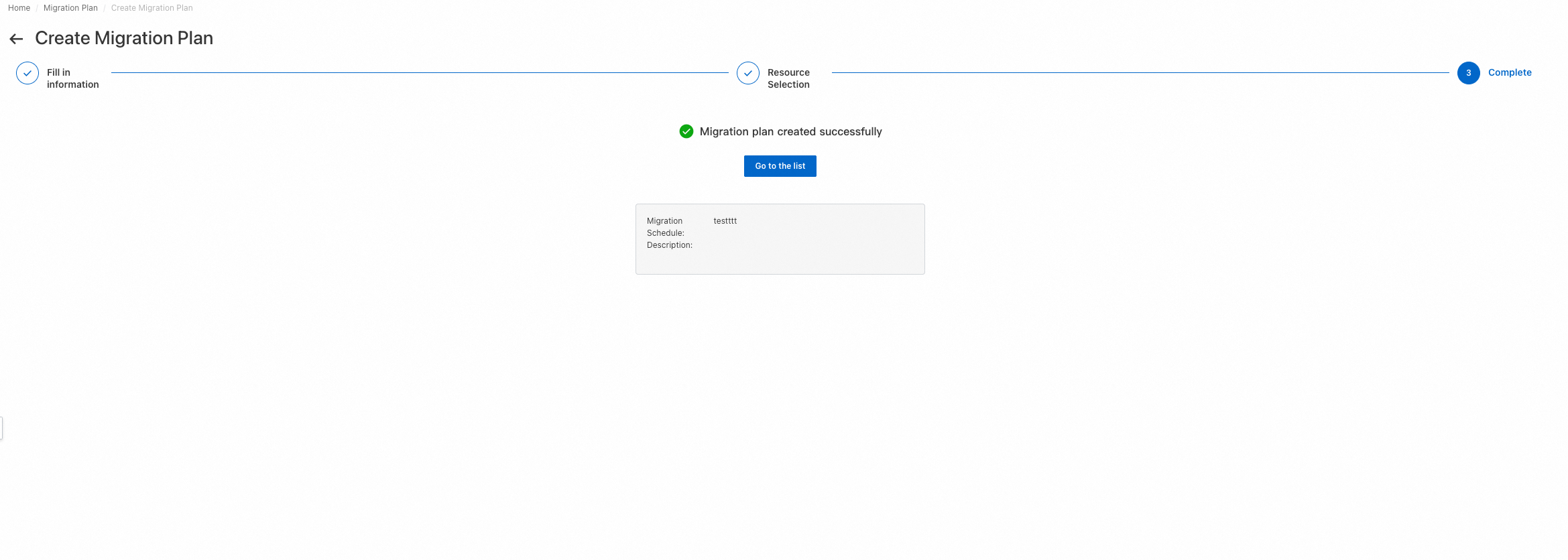1568x560 pixels.
Task: Click the step 3 circle icon
Action: click(1469, 73)
